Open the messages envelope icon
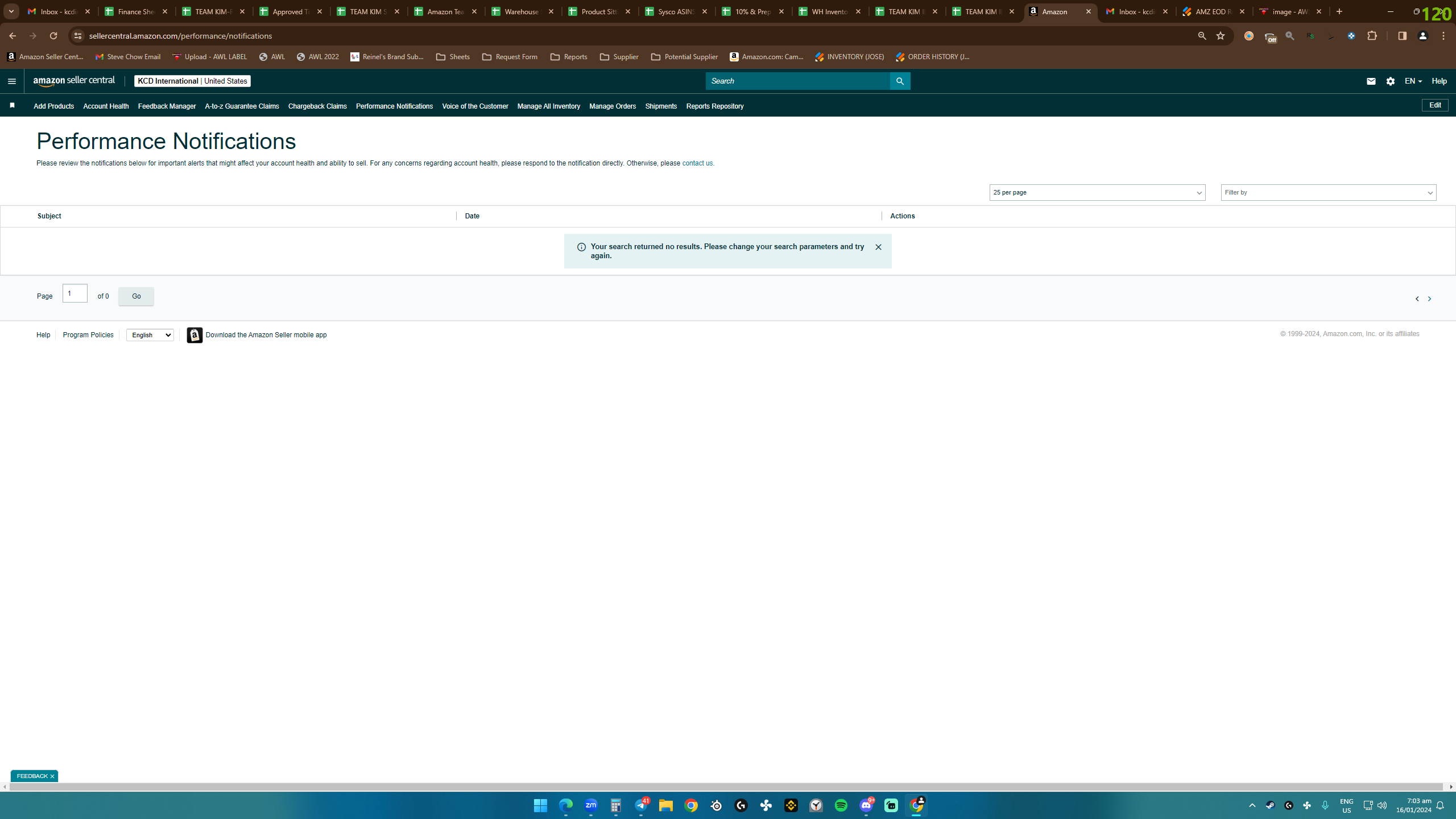The height and width of the screenshot is (819, 1456). click(1371, 81)
